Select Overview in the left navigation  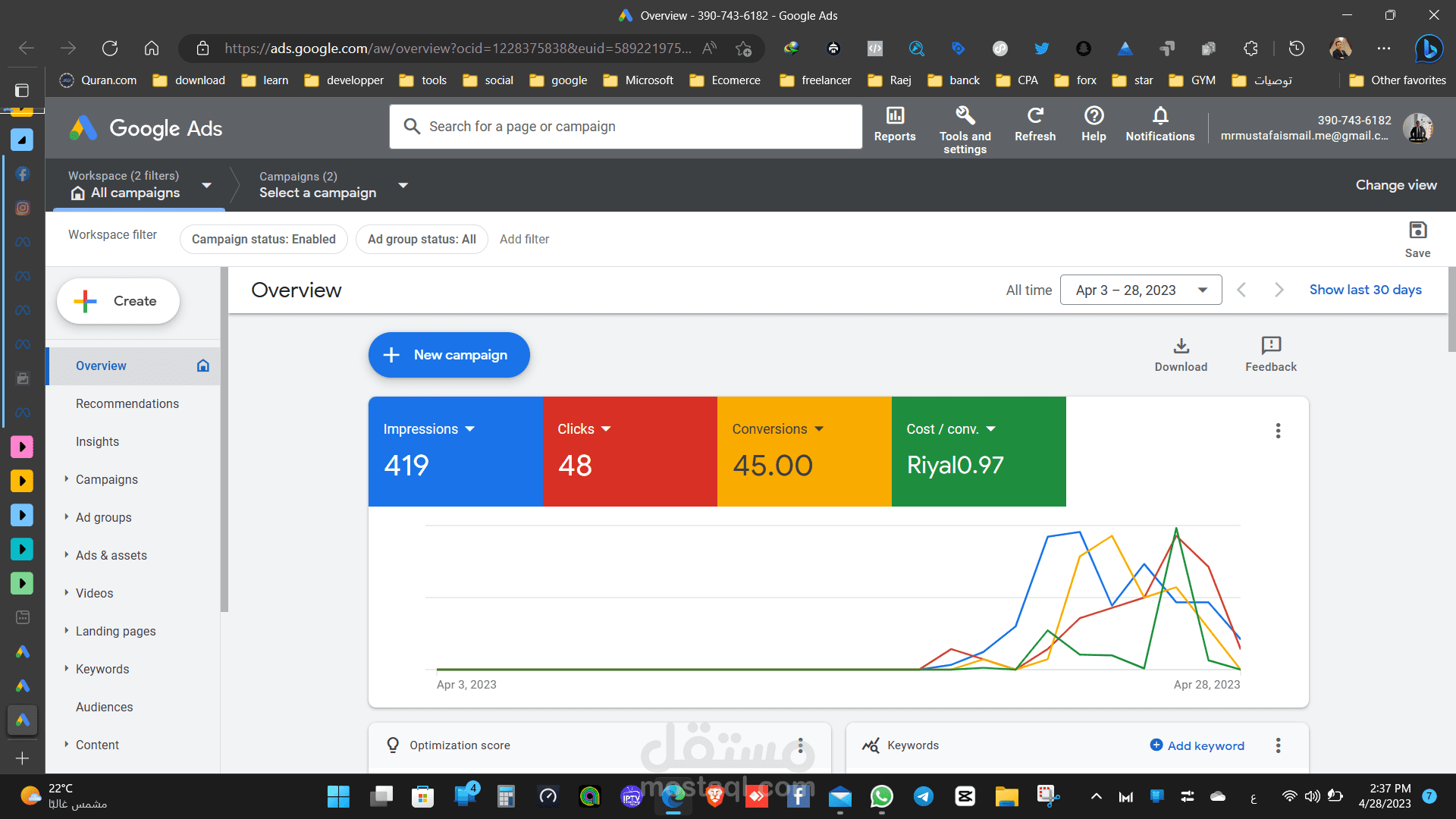[133, 366]
